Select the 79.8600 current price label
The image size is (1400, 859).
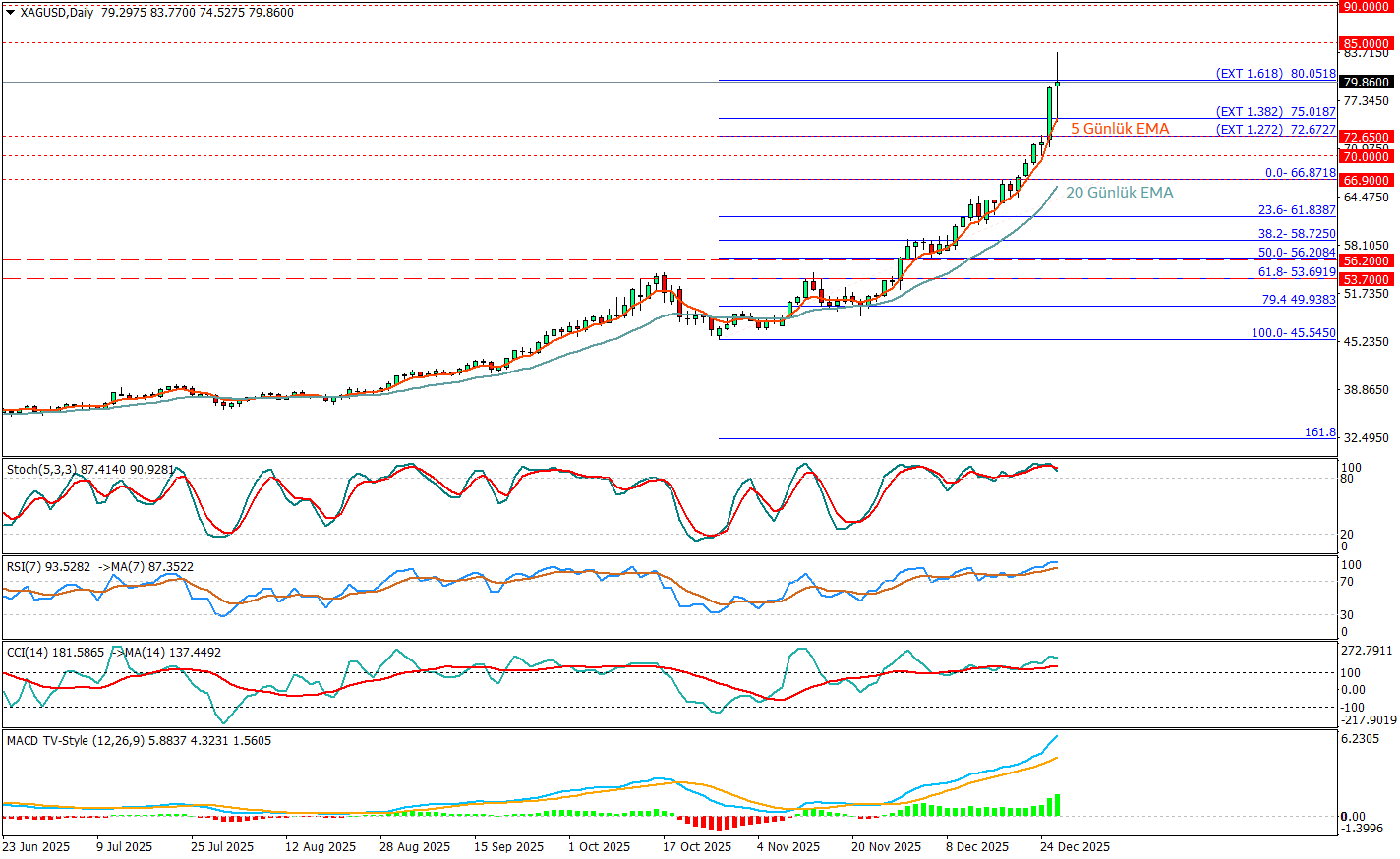pyautogui.click(x=1367, y=83)
